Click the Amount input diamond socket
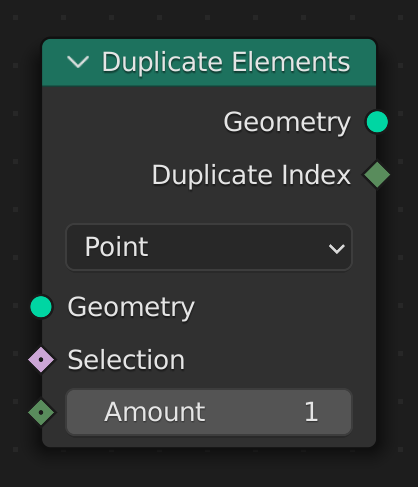Viewport: 418px width, 487px height. pyautogui.click(x=41, y=412)
